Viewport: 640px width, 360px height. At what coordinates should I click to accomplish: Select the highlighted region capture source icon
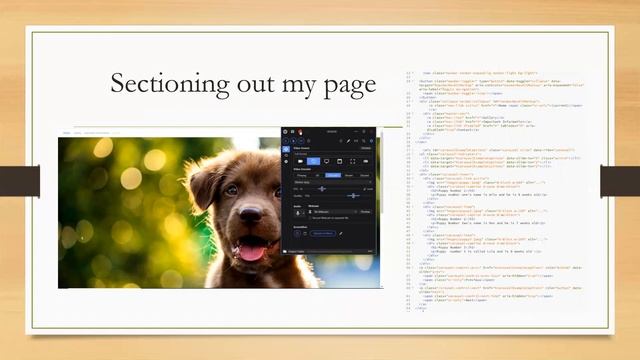(313, 161)
